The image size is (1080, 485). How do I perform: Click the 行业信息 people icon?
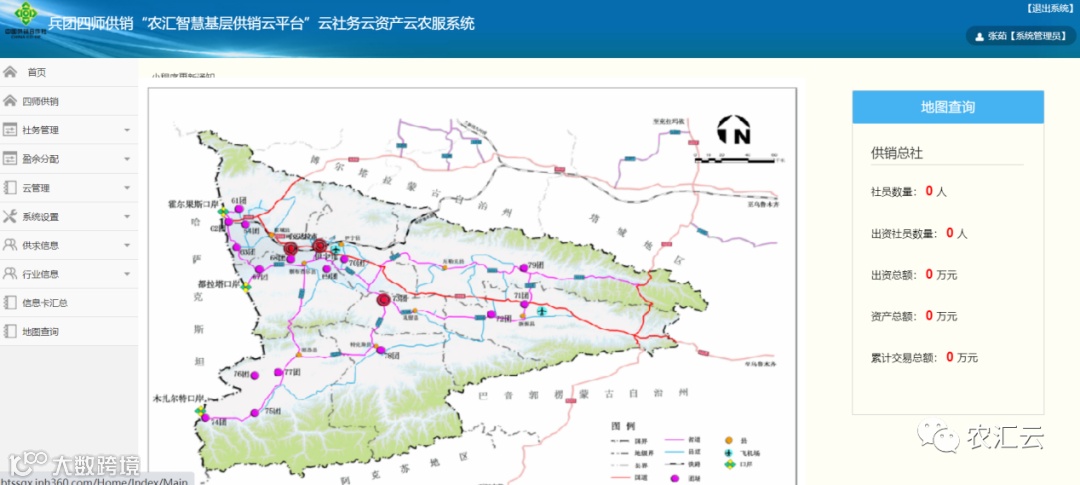[x=10, y=274]
